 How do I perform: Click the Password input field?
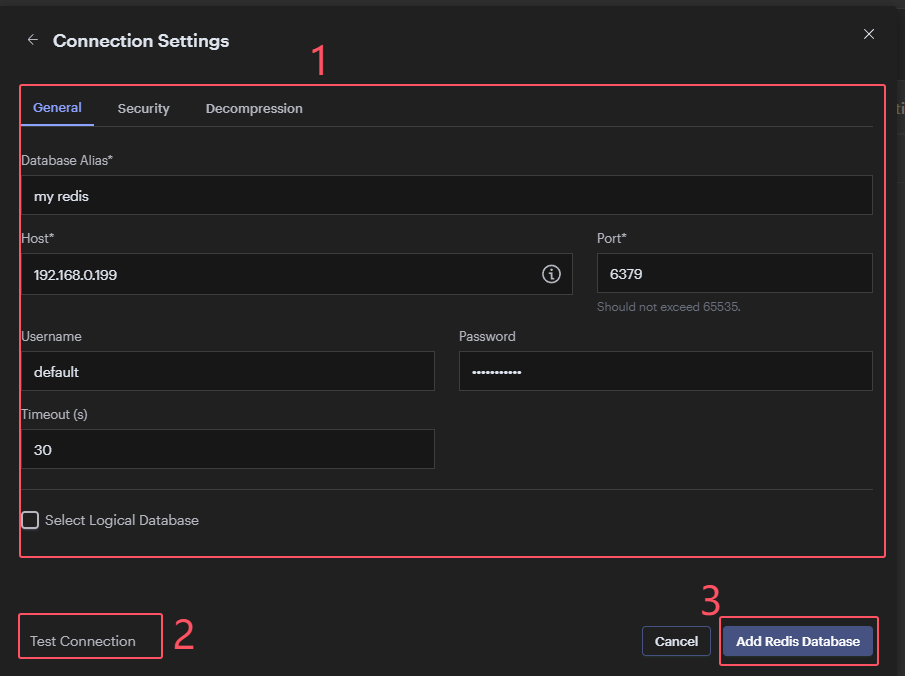click(x=665, y=371)
